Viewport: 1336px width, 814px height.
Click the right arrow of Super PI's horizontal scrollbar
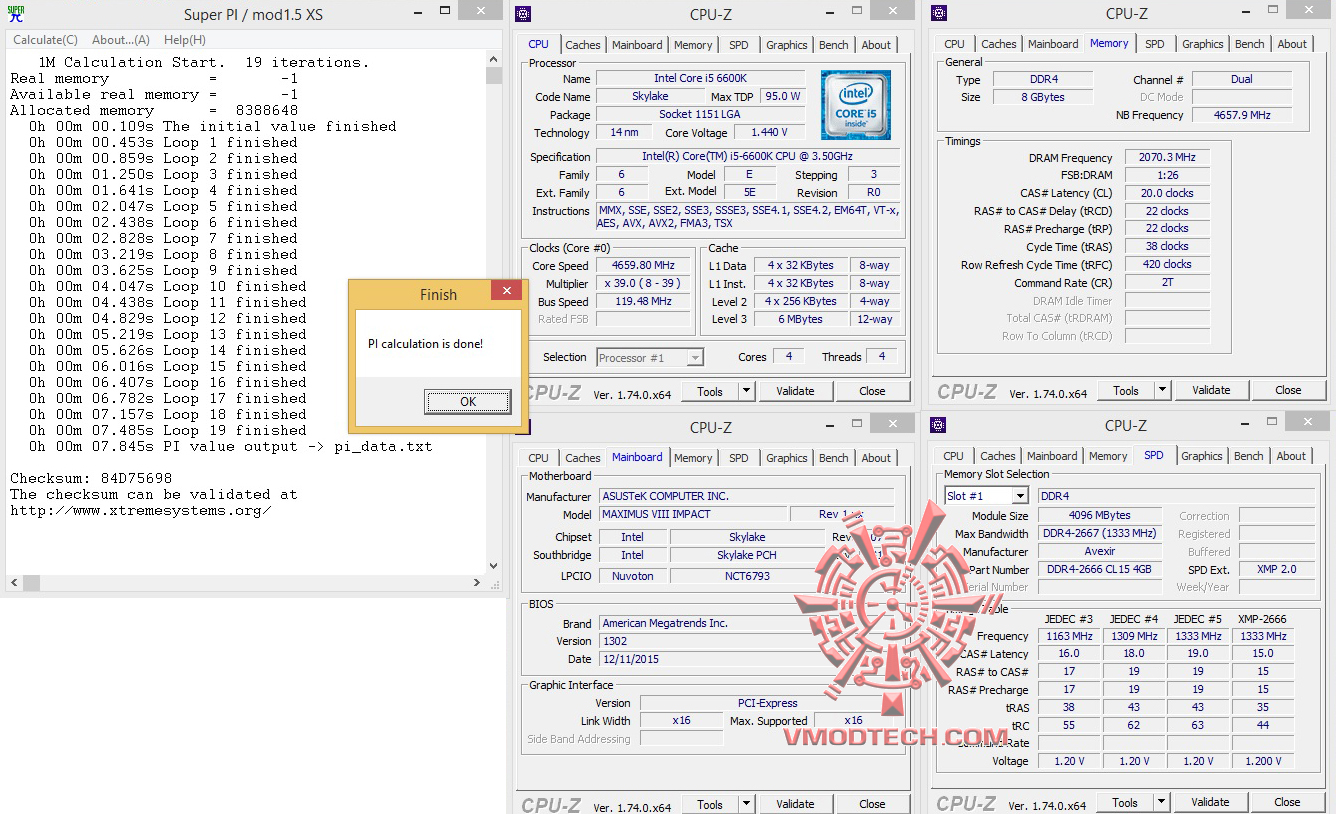tap(478, 582)
